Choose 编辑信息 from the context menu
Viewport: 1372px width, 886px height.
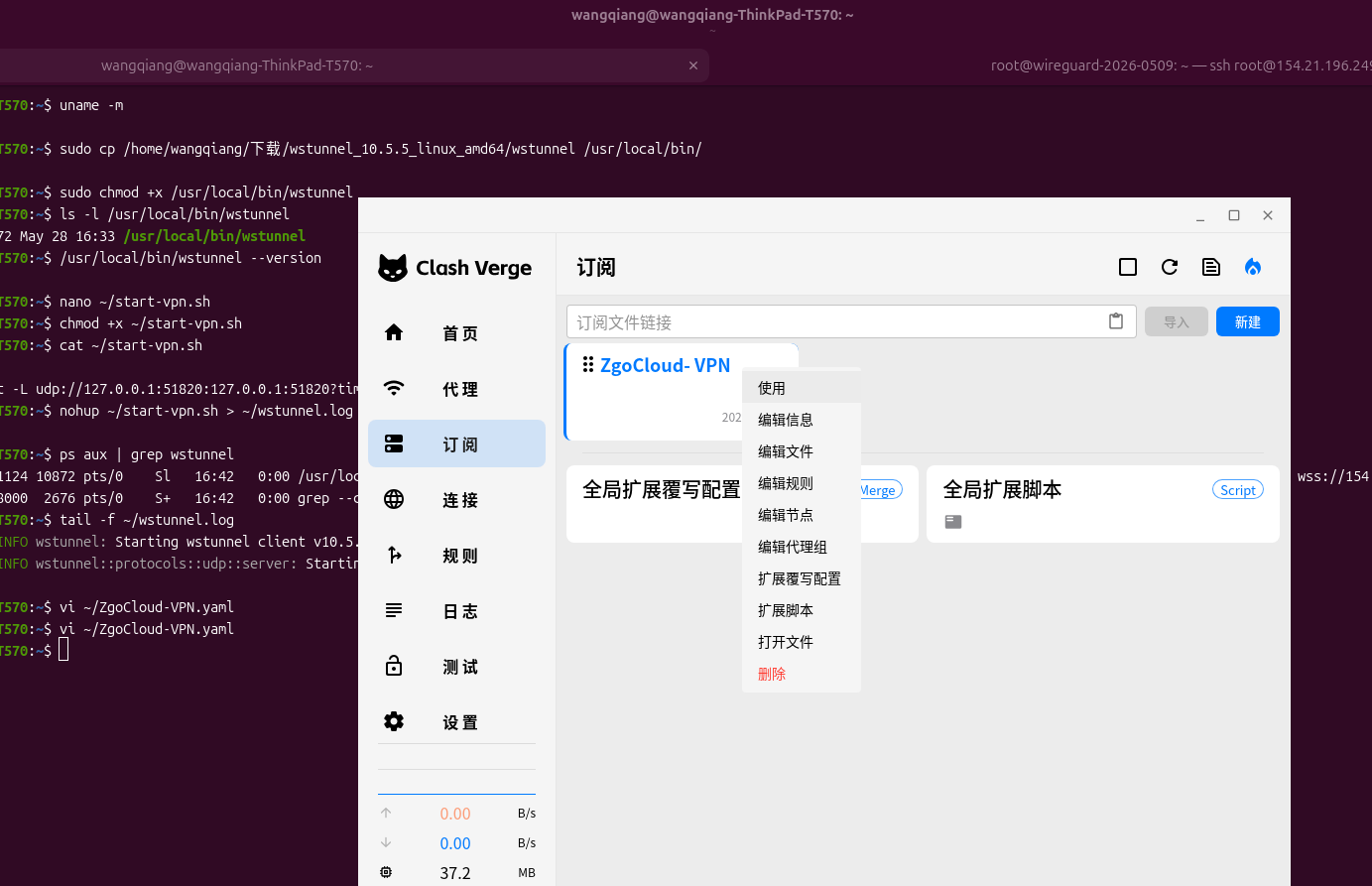pyautogui.click(x=802, y=420)
